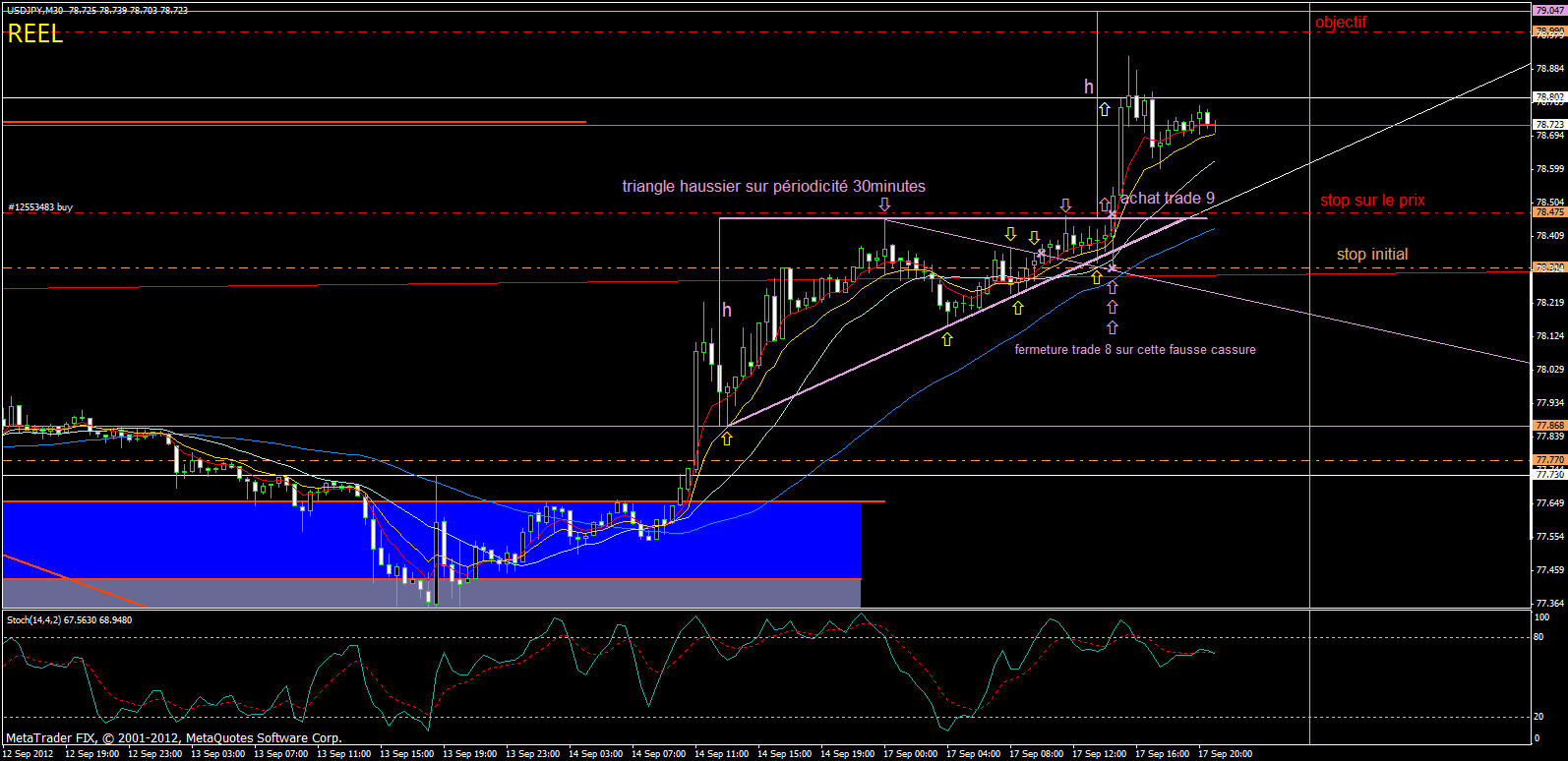Select the 77.554 price scale value
Viewport: 1568px width, 761px height.
tap(1549, 537)
